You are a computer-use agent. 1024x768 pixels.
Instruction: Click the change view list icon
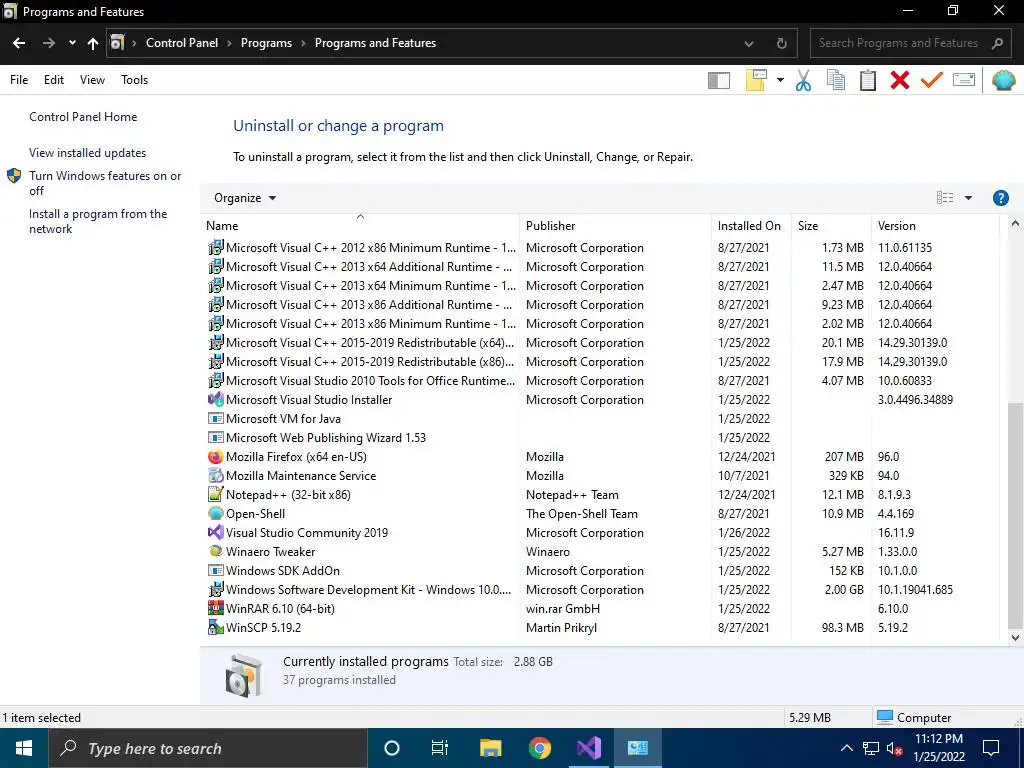click(x=945, y=198)
